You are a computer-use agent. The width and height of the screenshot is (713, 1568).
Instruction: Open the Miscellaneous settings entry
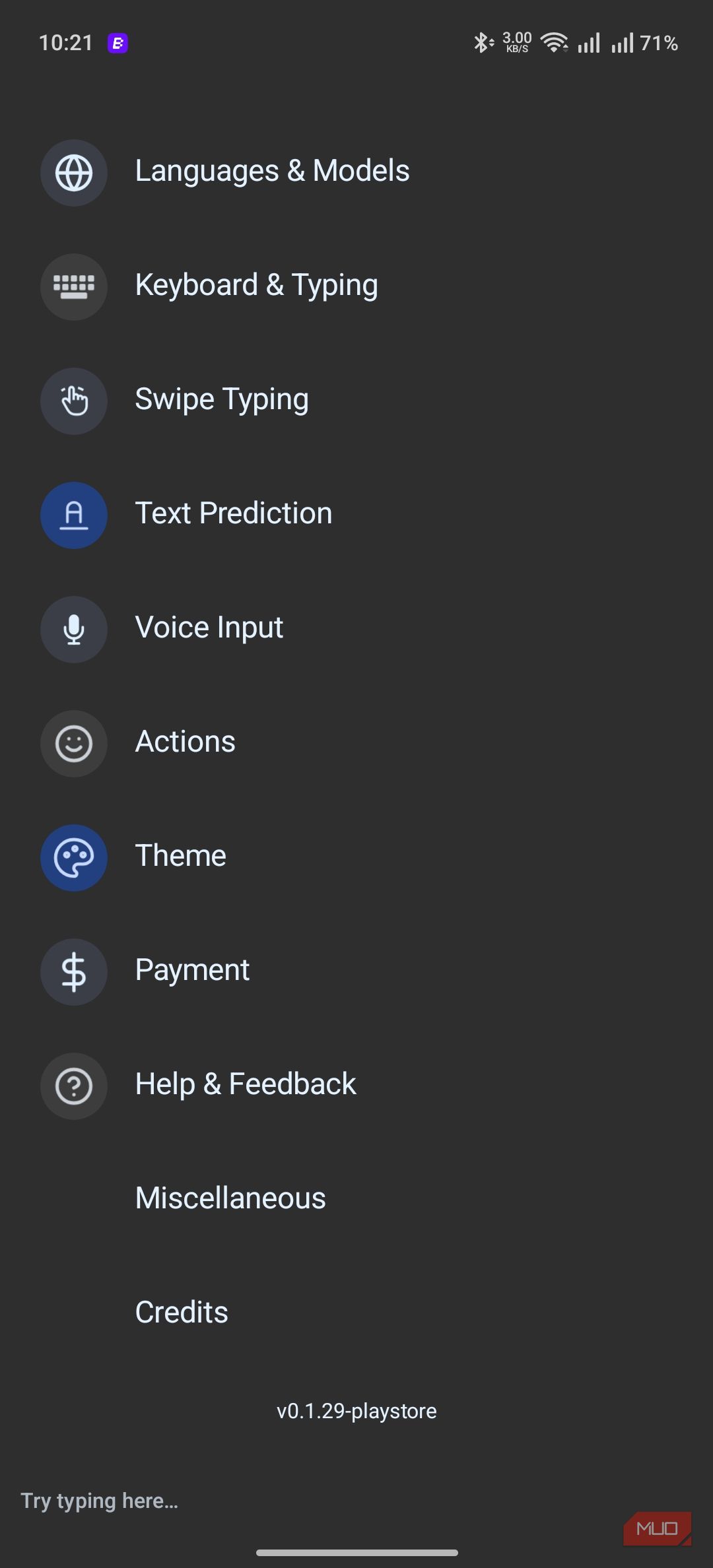click(356, 1198)
